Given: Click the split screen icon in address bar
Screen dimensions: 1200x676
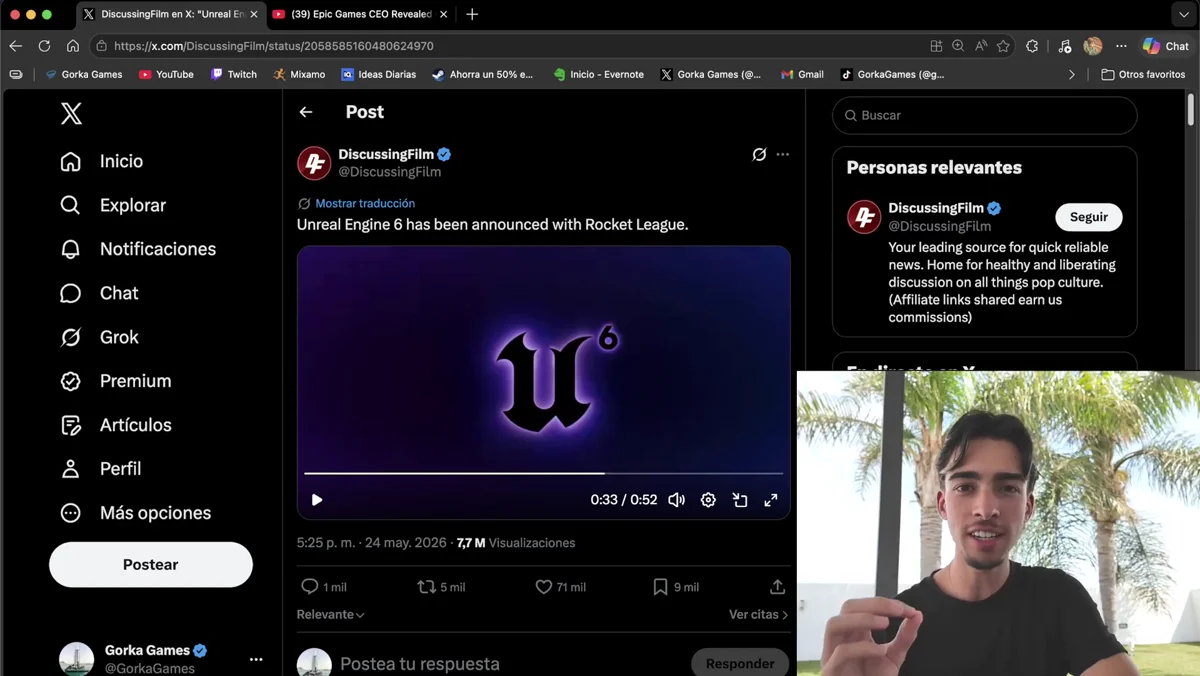Looking at the screenshot, I should pyautogui.click(x=936, y=46).
